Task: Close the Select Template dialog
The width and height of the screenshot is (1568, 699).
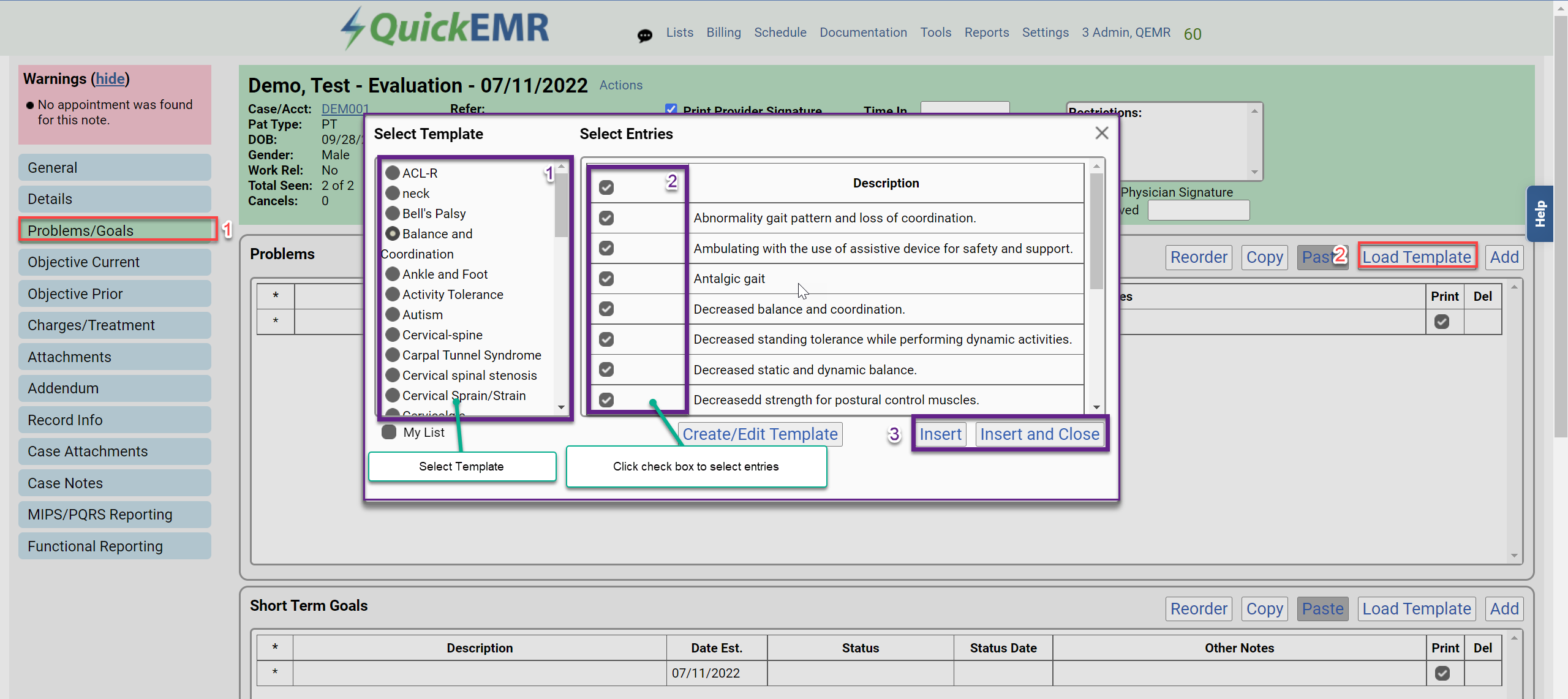Action: click(1101, 133)
